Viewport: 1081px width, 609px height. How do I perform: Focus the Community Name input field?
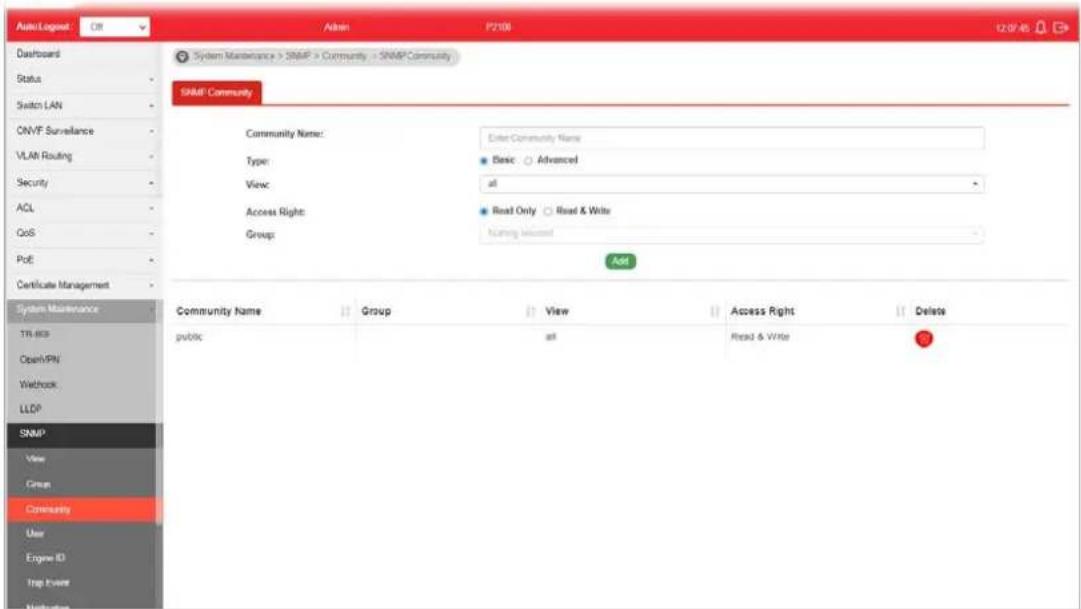click(731, 138)
